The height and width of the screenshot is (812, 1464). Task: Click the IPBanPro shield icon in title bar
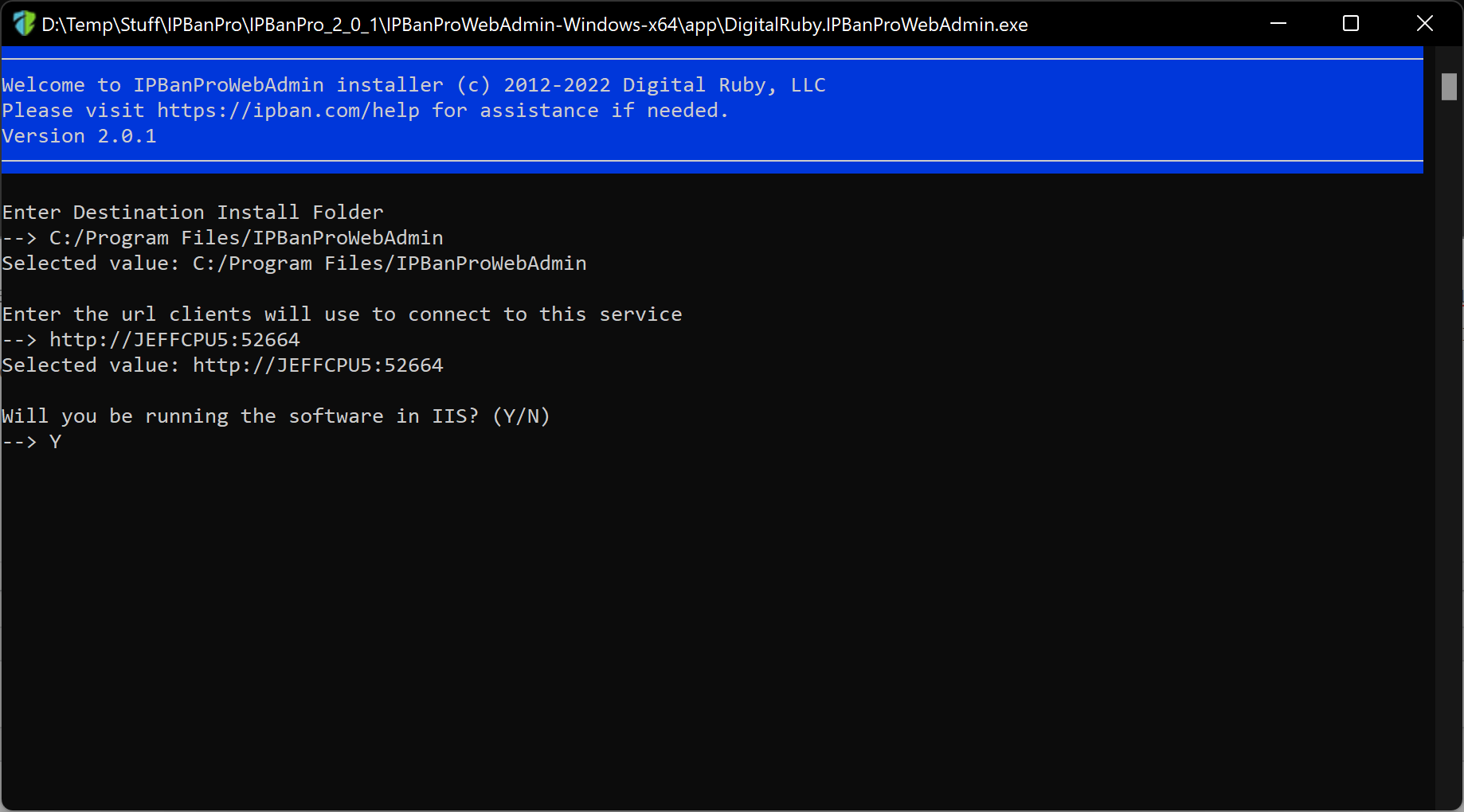(x=24, y=24)
